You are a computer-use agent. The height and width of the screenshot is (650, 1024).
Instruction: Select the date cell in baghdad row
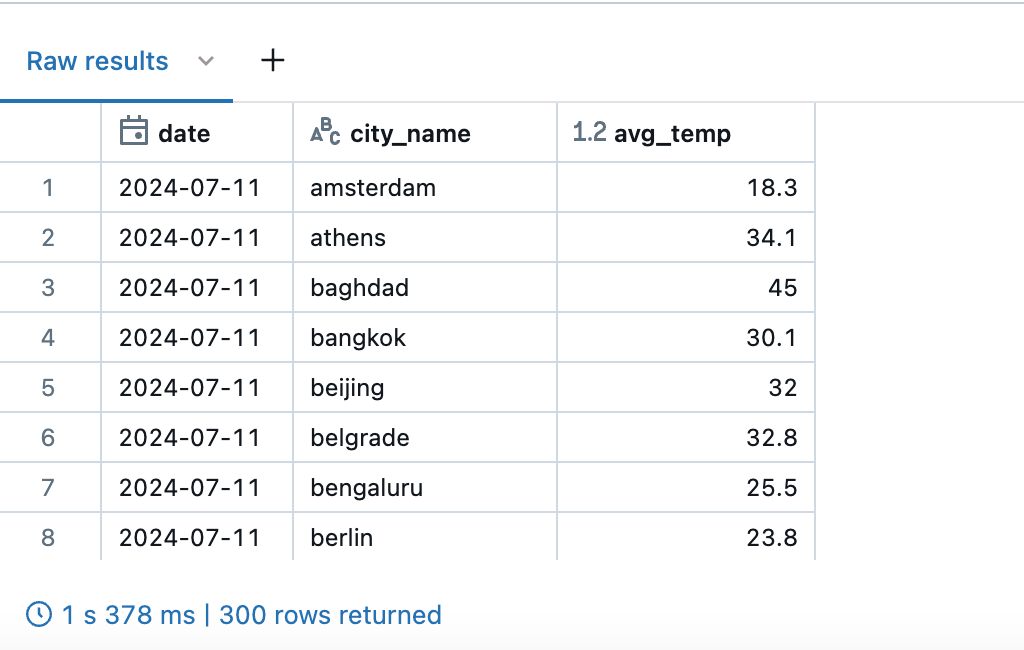[197, 288]
